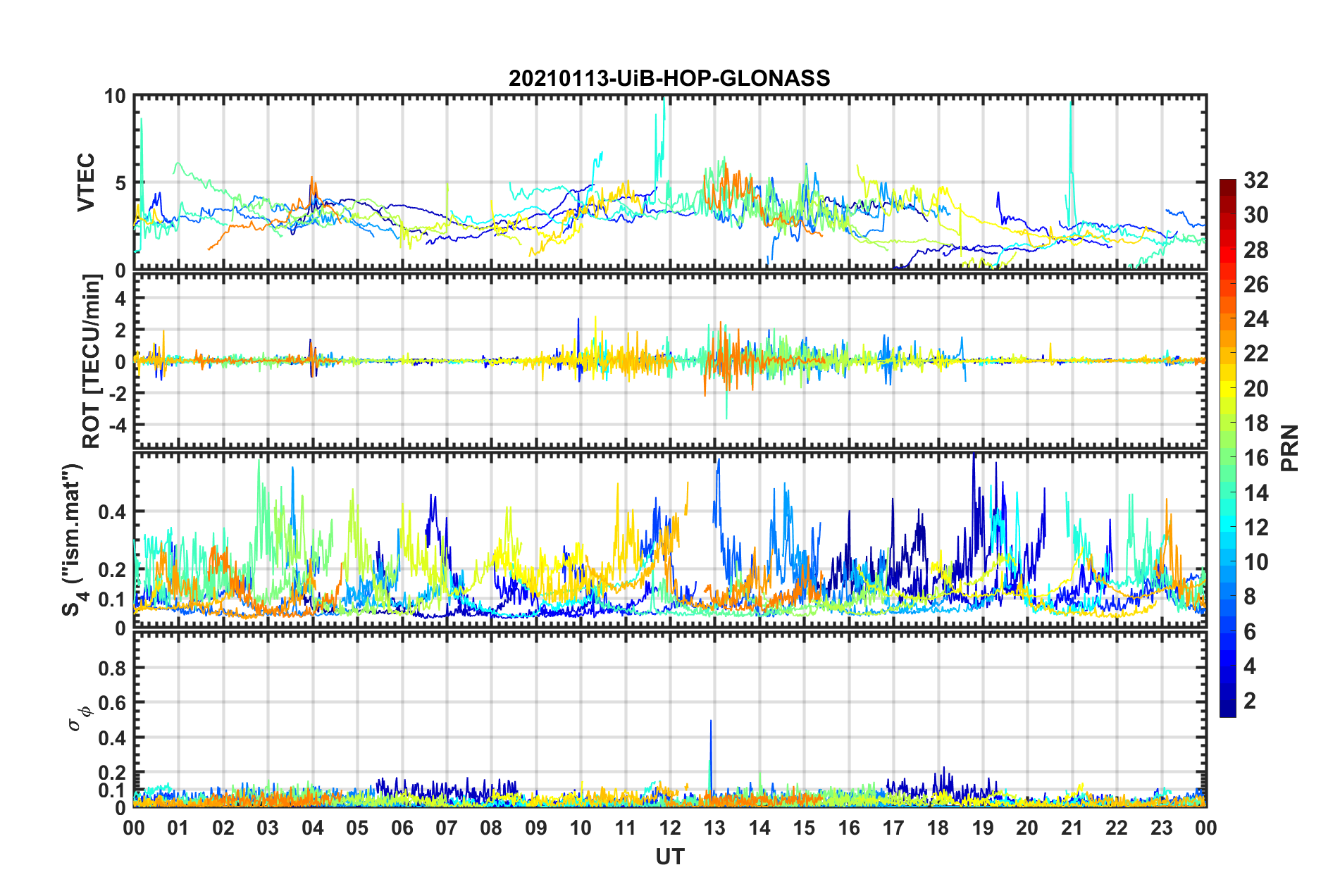The image size is (1340, 896).
Task: Click x-axis tick label 23
Action: tap(1162, 828)
